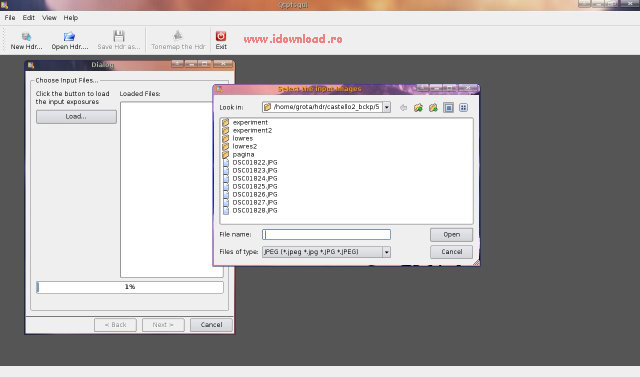The width and height of the screenshot is (640, 377).
Task: Click the Open Hdr toolbar icon
Action: tap(69, 37)
